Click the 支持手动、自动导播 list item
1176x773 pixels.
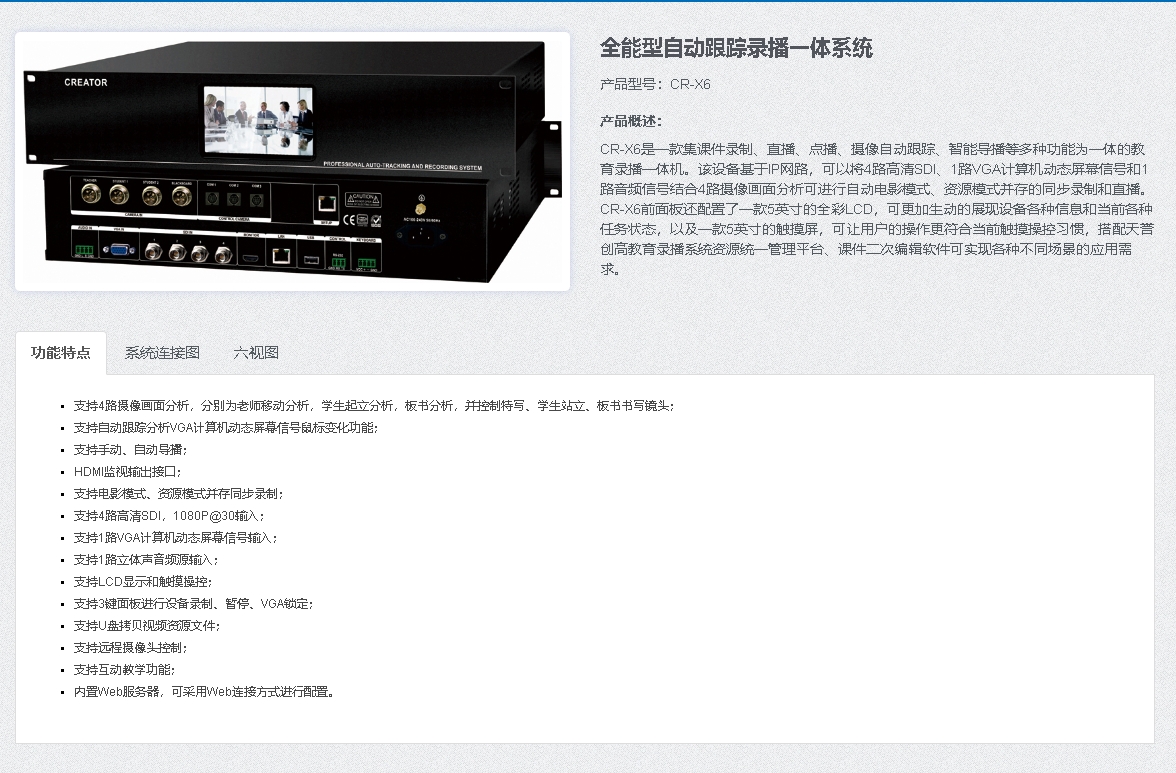click(x=130, y=449)
